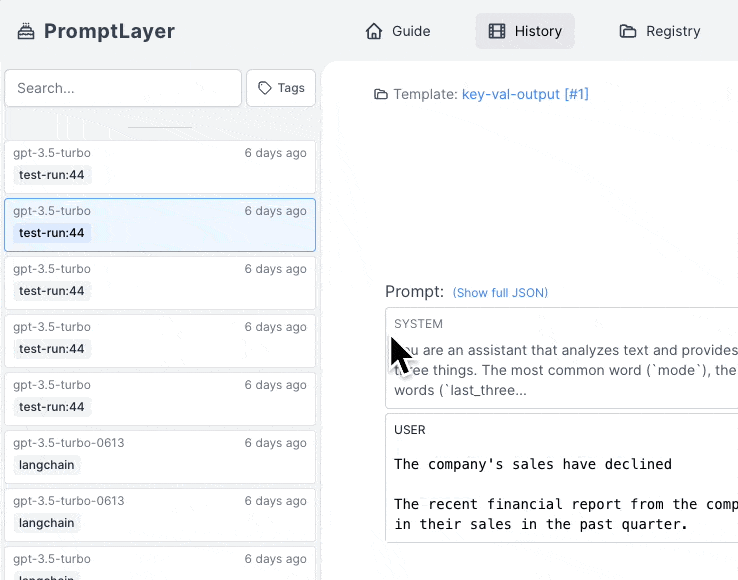Click the PromptLayer cake logo icon

[26, 32]
